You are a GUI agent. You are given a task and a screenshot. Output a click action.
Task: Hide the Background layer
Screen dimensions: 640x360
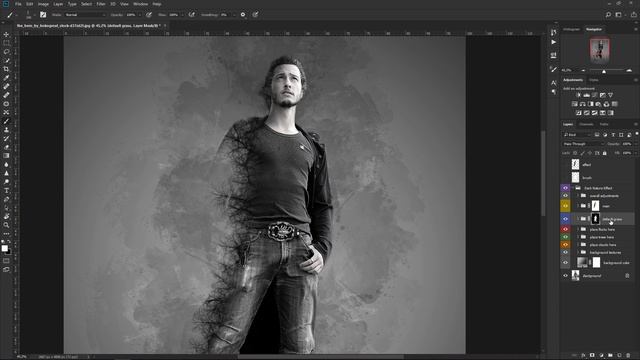coord(565,276)
